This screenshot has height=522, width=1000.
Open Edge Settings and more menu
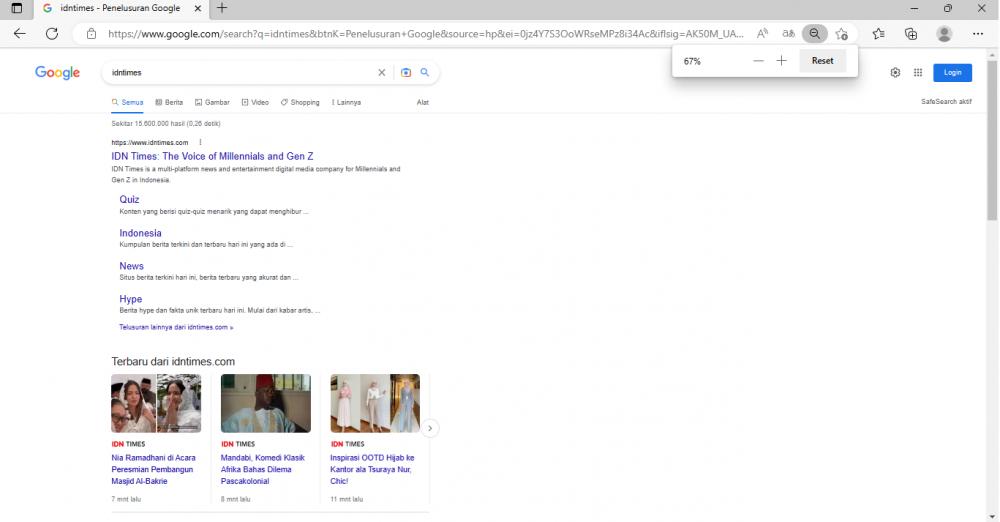point(978,34)
